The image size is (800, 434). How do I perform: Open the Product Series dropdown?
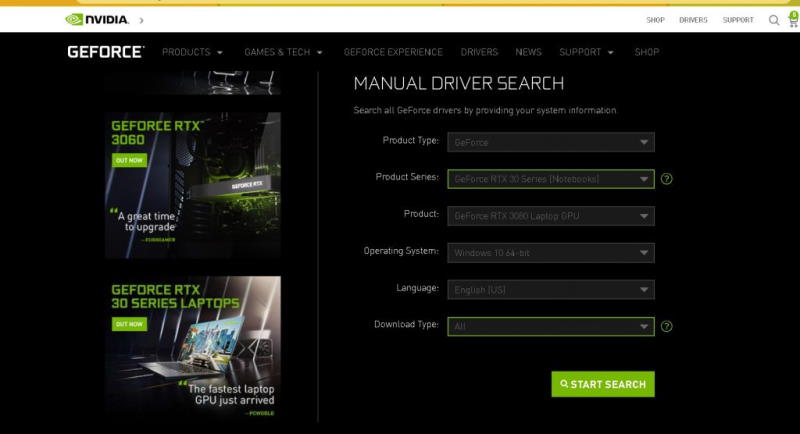(551, 179)
